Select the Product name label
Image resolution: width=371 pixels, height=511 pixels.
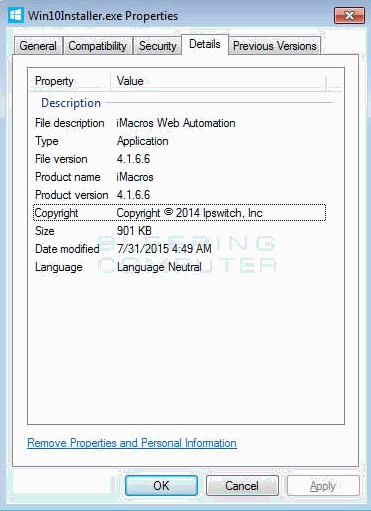coord(68,177)
